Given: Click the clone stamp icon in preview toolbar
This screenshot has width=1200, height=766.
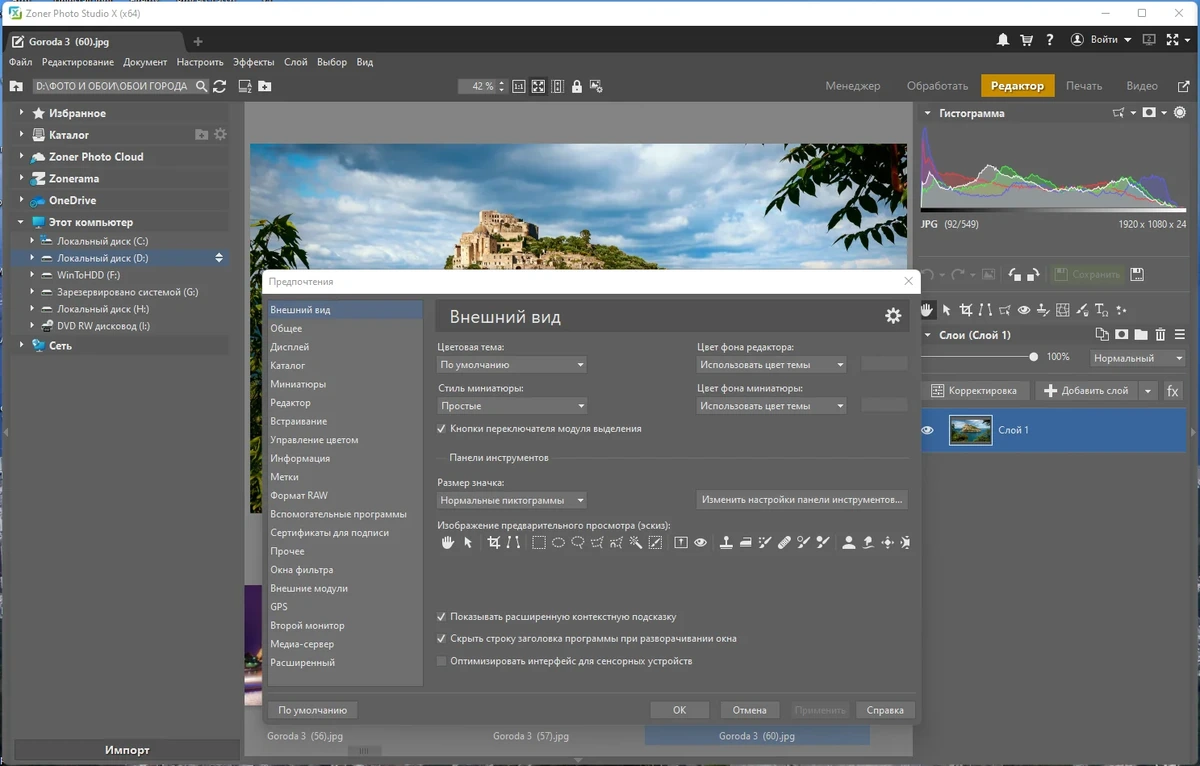Looking at the screenshot, I should coord(726,543).
